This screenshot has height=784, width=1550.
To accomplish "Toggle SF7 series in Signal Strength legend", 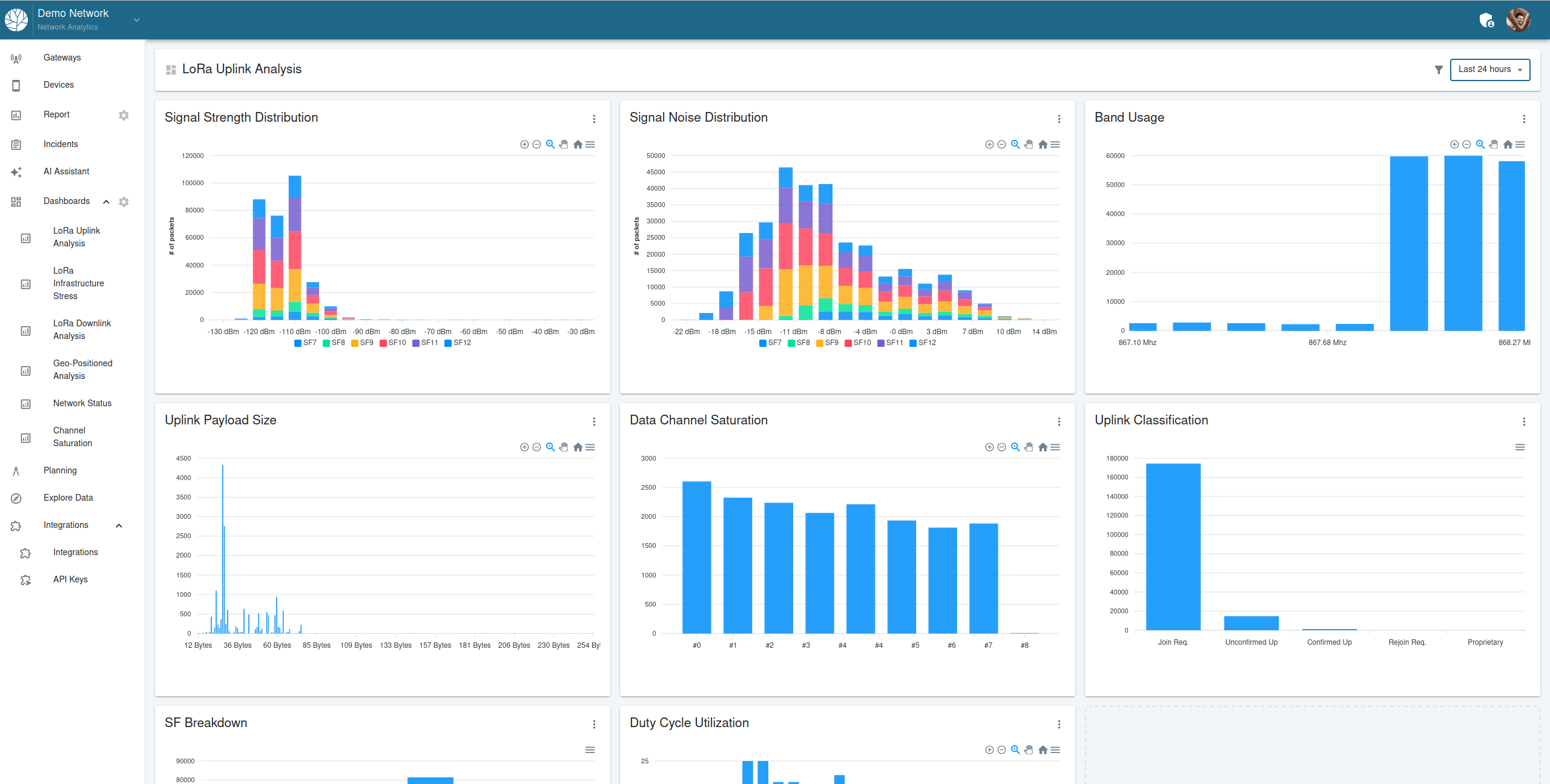I will pos(305,343).
